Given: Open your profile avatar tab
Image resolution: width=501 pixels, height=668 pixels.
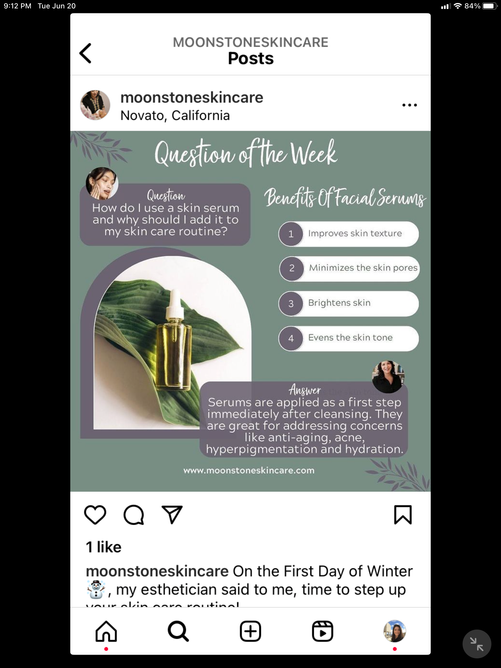Looking at the screenshot, I should click(x=394, y=631).
